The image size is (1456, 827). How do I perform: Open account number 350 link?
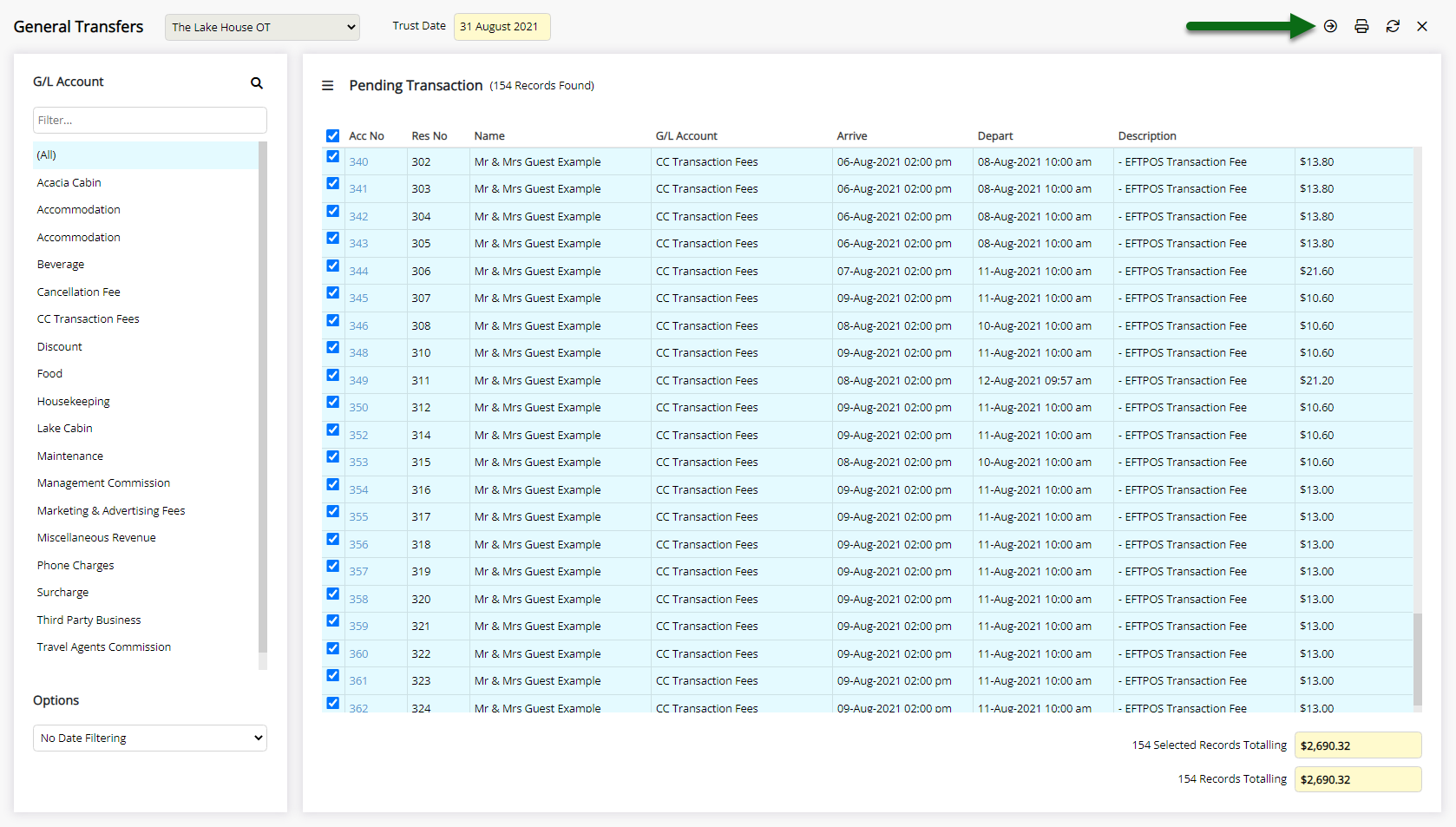(x=358, y=407)
